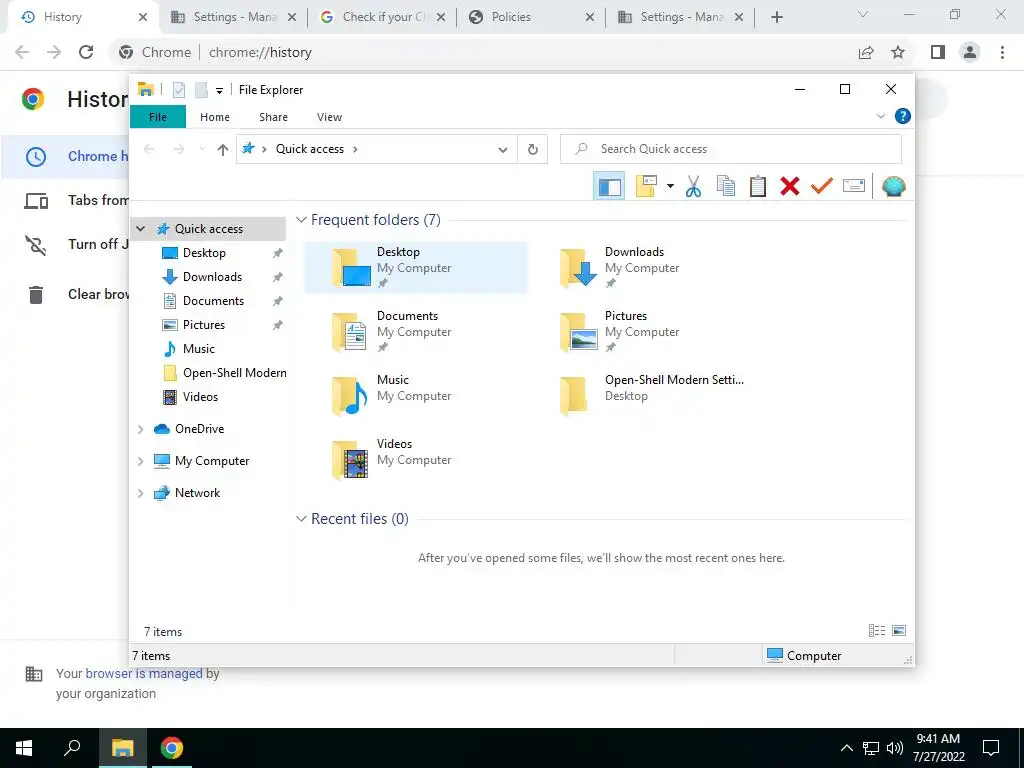The image size is (1024, 768).
Task: Open Chrome side panel icon
Action: [x=938, y=52]
